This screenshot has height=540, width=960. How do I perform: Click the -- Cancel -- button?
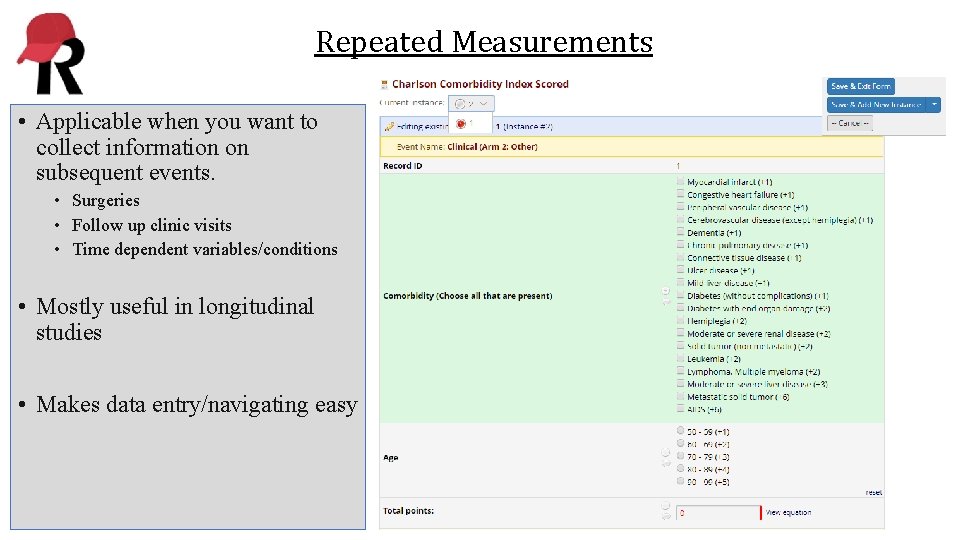pos(850,123)
